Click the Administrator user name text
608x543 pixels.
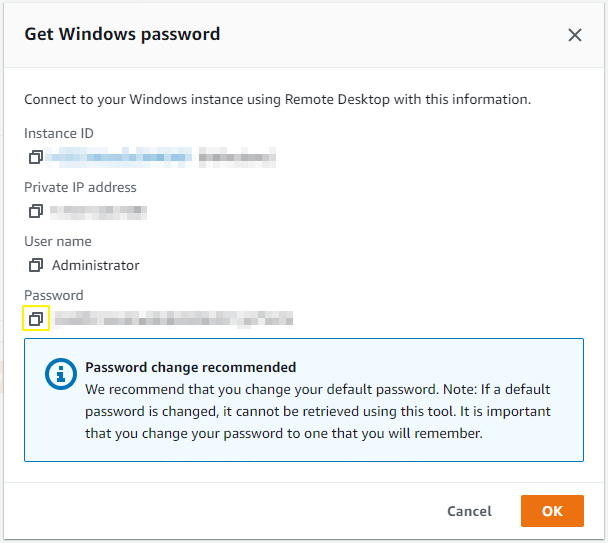point(96,265)
